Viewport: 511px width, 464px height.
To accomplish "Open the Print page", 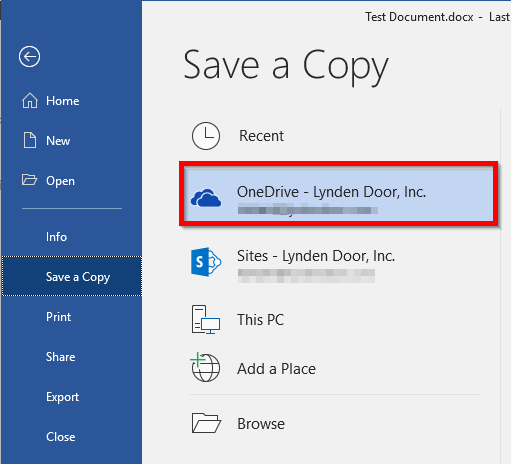I will (x=71, y=317).
